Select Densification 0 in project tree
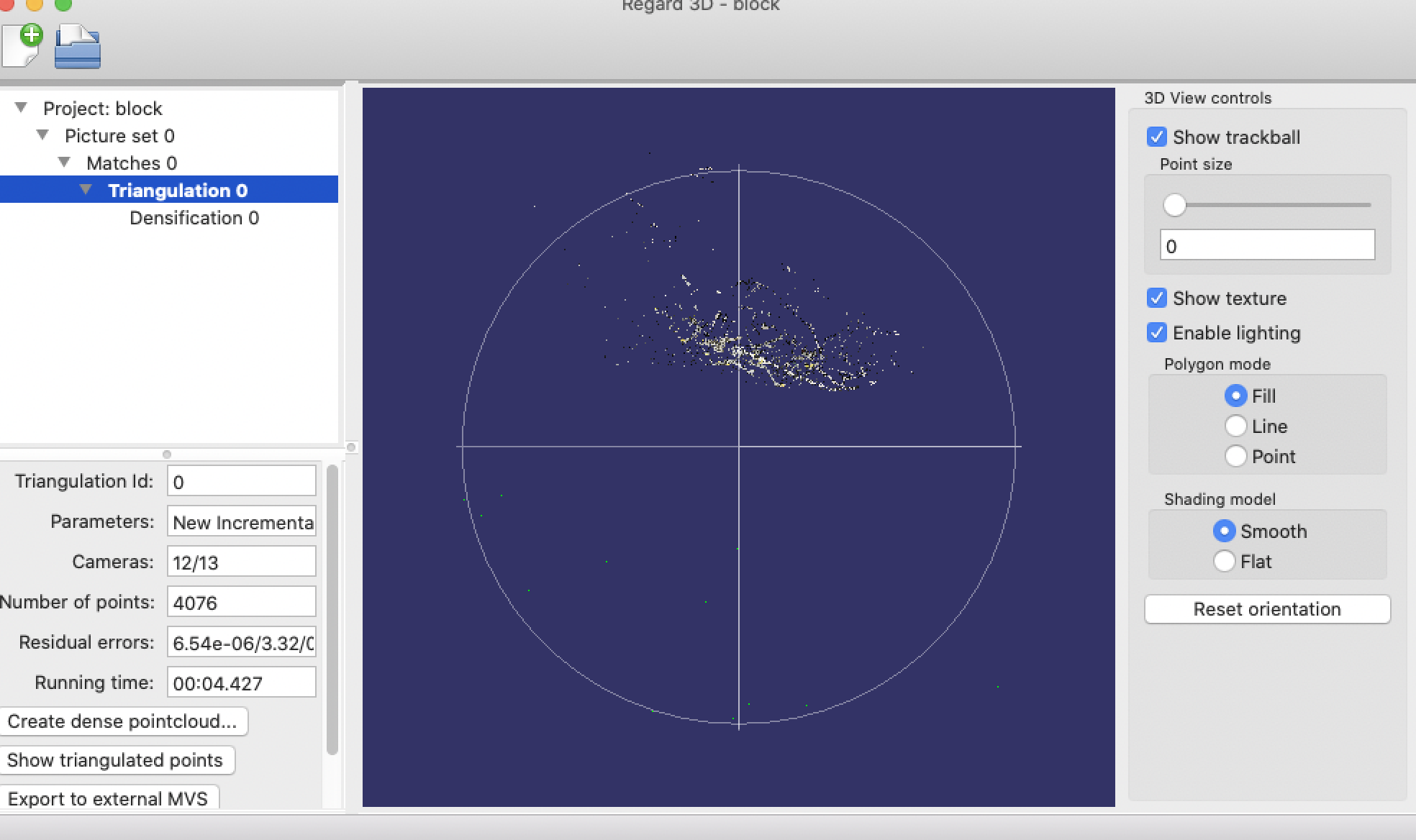The height and width of the screenshot is (840, 1416). point(195,218)
